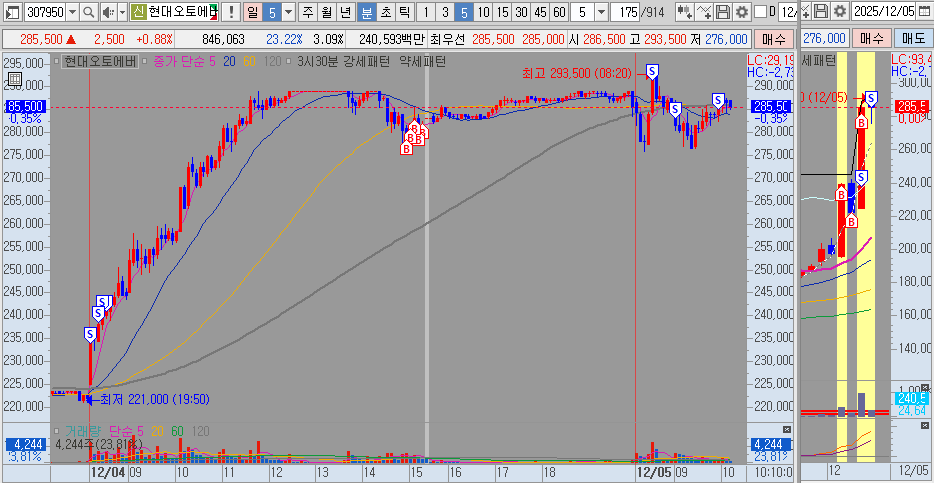Set 10-minute interval button
Viewport: 934px width, 483px height.
(484, 11)
